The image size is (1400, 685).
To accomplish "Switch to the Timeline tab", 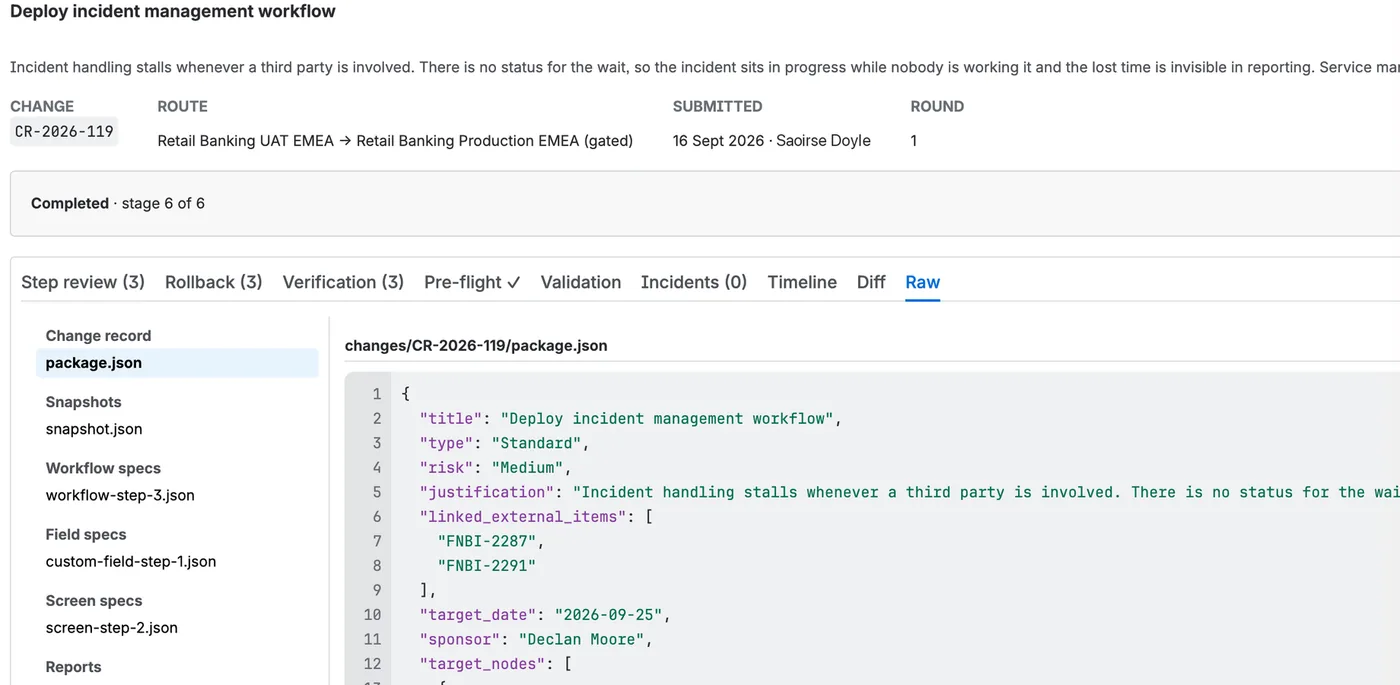I will [802, 282].
